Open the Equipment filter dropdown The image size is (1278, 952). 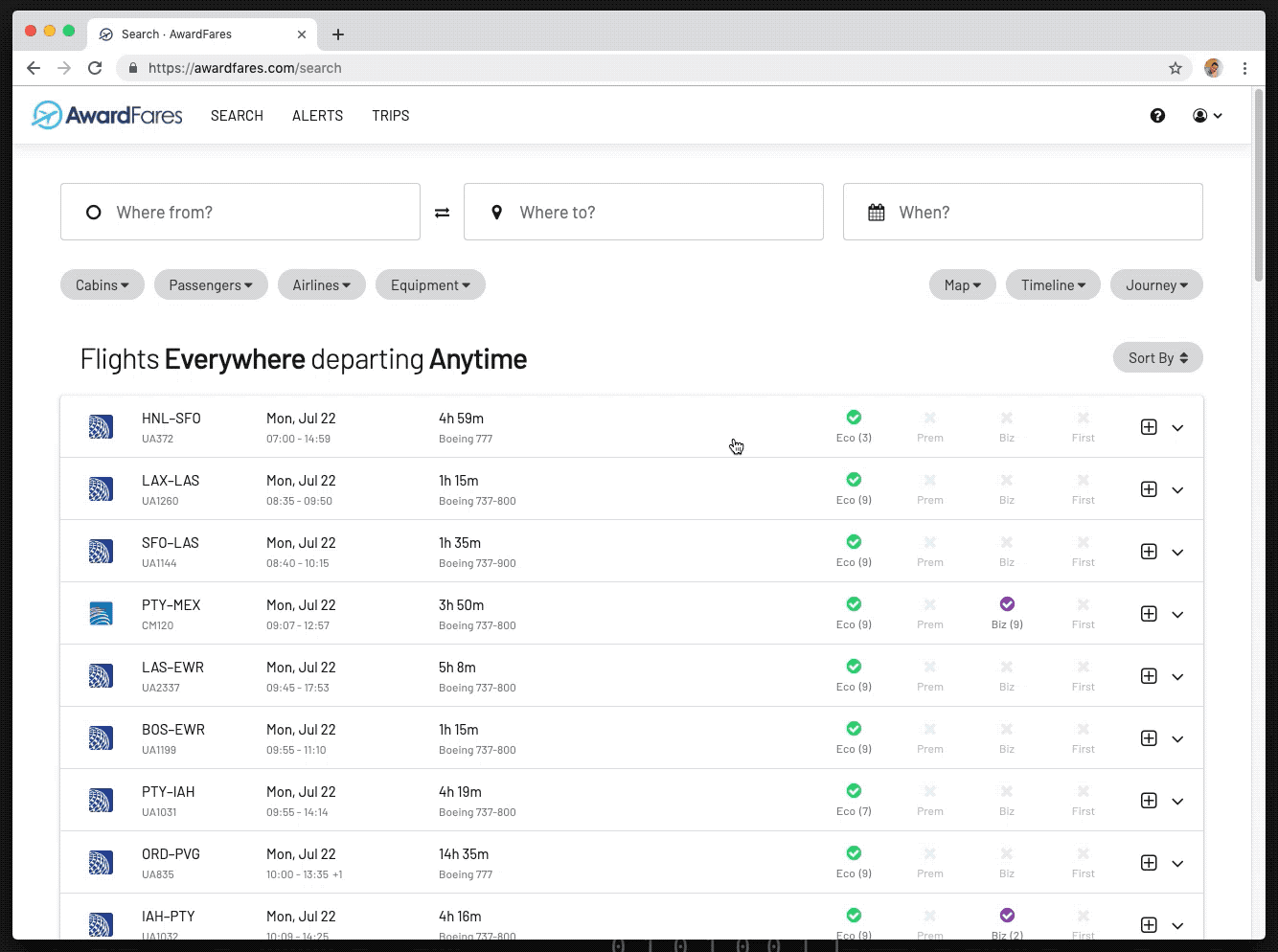coord(430,284)
